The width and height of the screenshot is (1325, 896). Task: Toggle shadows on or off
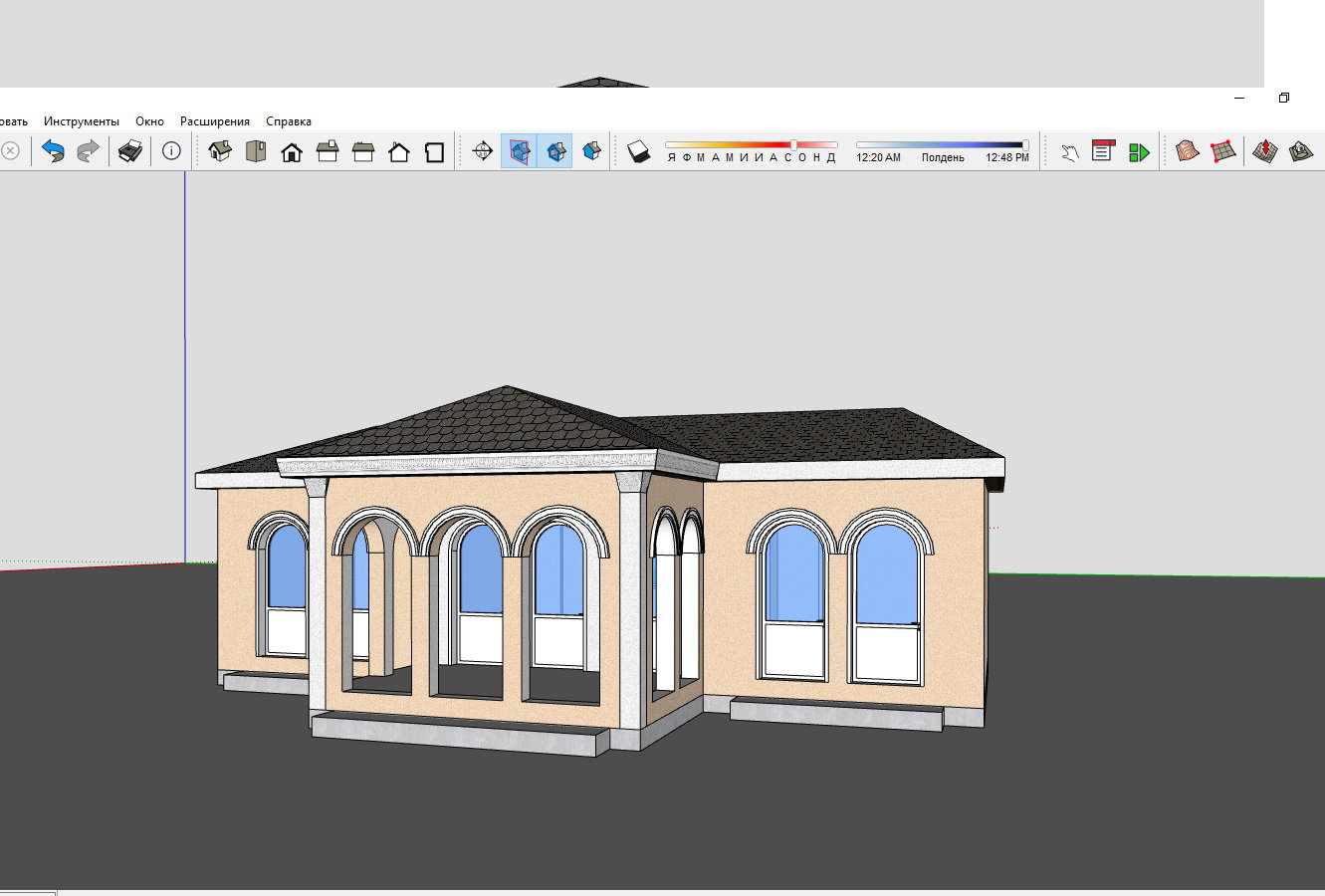tap(639, 151)
